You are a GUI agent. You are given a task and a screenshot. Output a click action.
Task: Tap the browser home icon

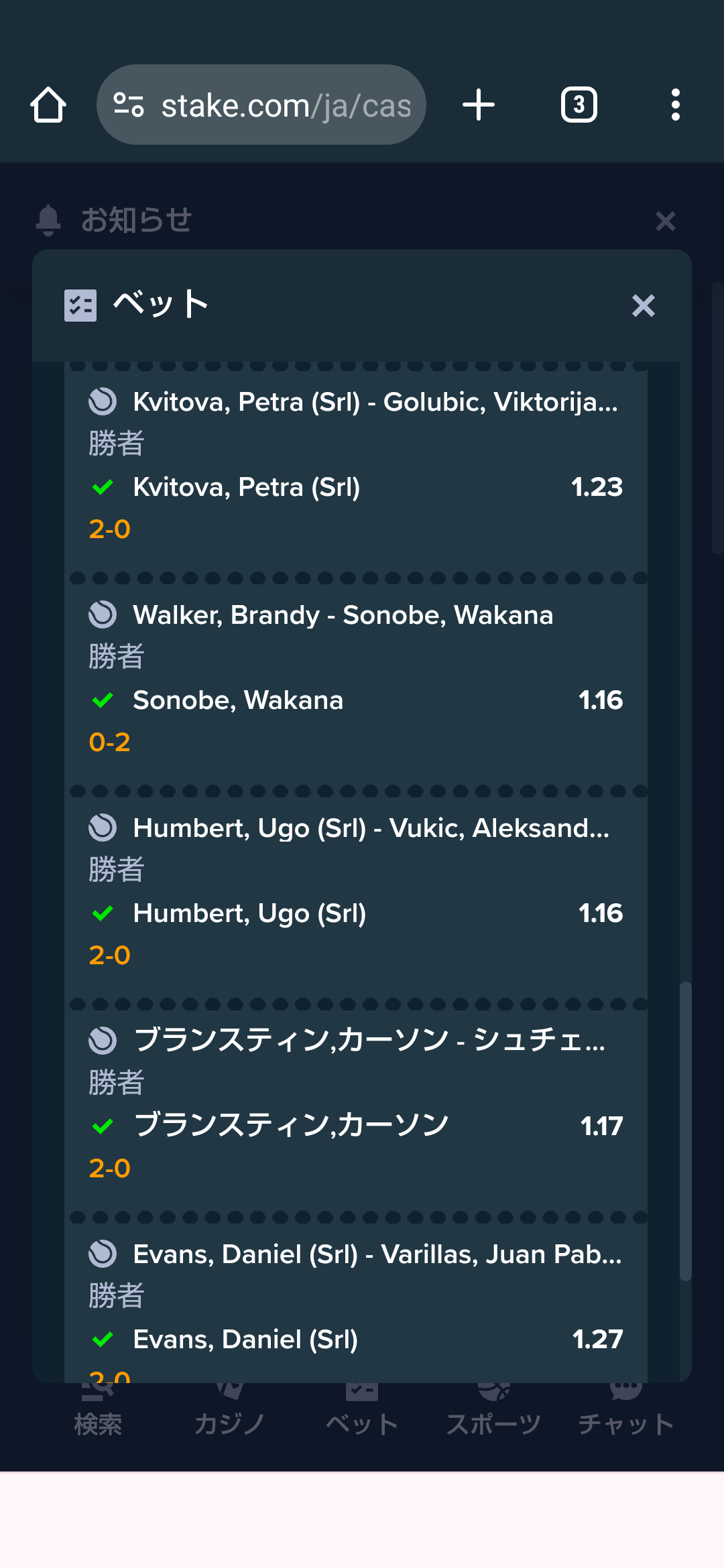click(x=48, y=105)
